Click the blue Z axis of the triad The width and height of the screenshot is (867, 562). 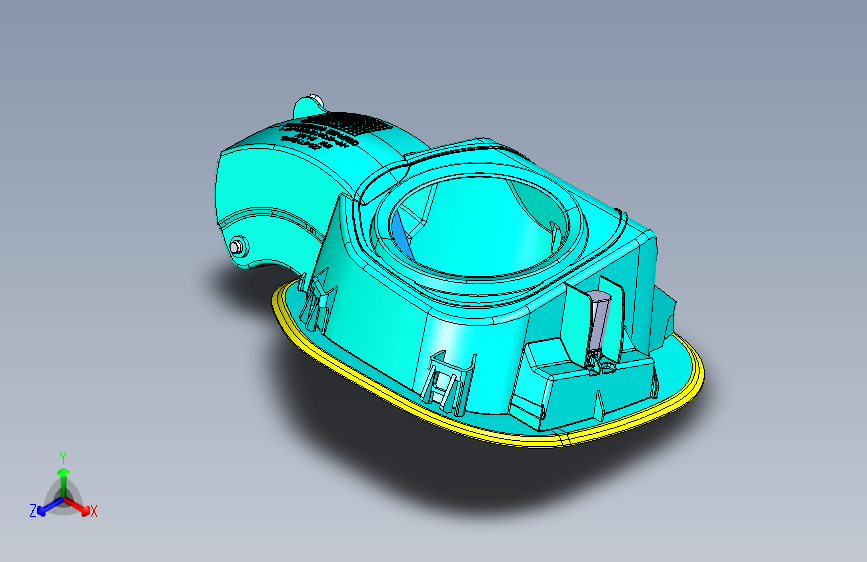pos(49,507)
